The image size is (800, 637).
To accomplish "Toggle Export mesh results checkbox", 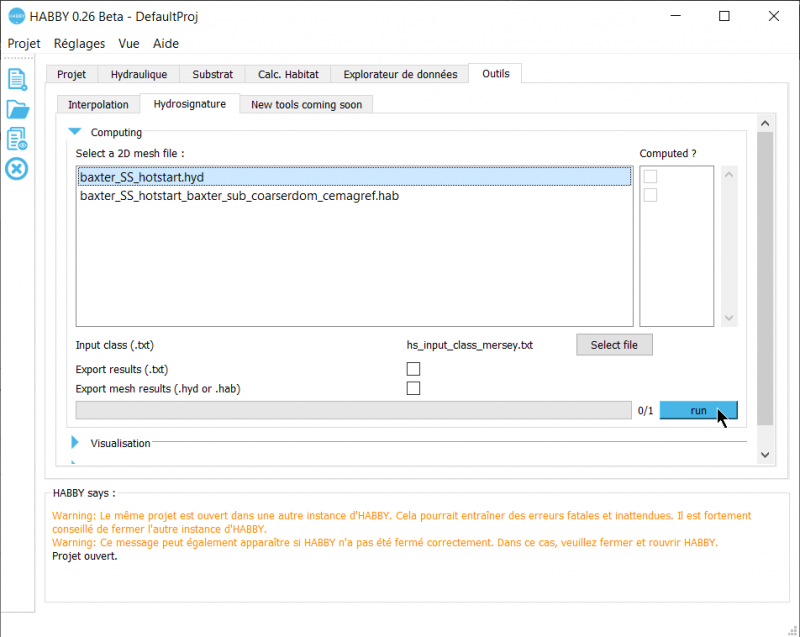I will click(x=413, y=388).
